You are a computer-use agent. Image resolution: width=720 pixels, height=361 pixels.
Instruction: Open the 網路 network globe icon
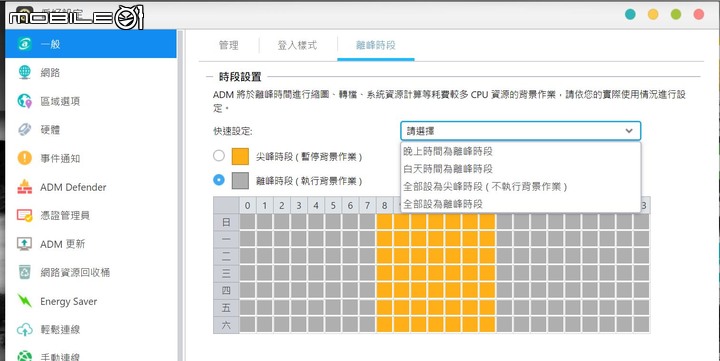[x=25, y=72]
